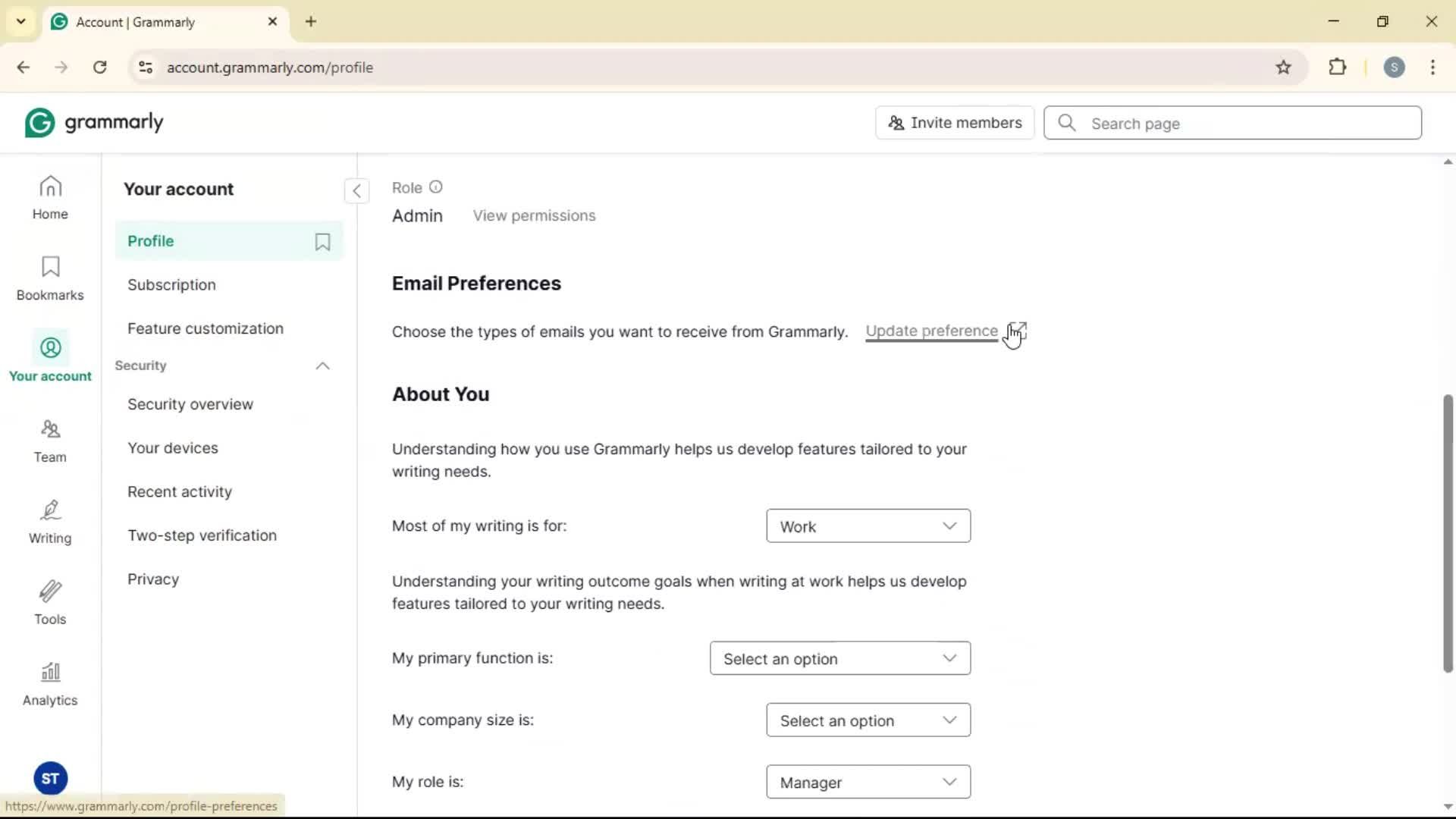Image resolution: width=1456 pixels, height=819 pixels.
Task: Open the Two-step verification menu item
Action: (202, 535)
